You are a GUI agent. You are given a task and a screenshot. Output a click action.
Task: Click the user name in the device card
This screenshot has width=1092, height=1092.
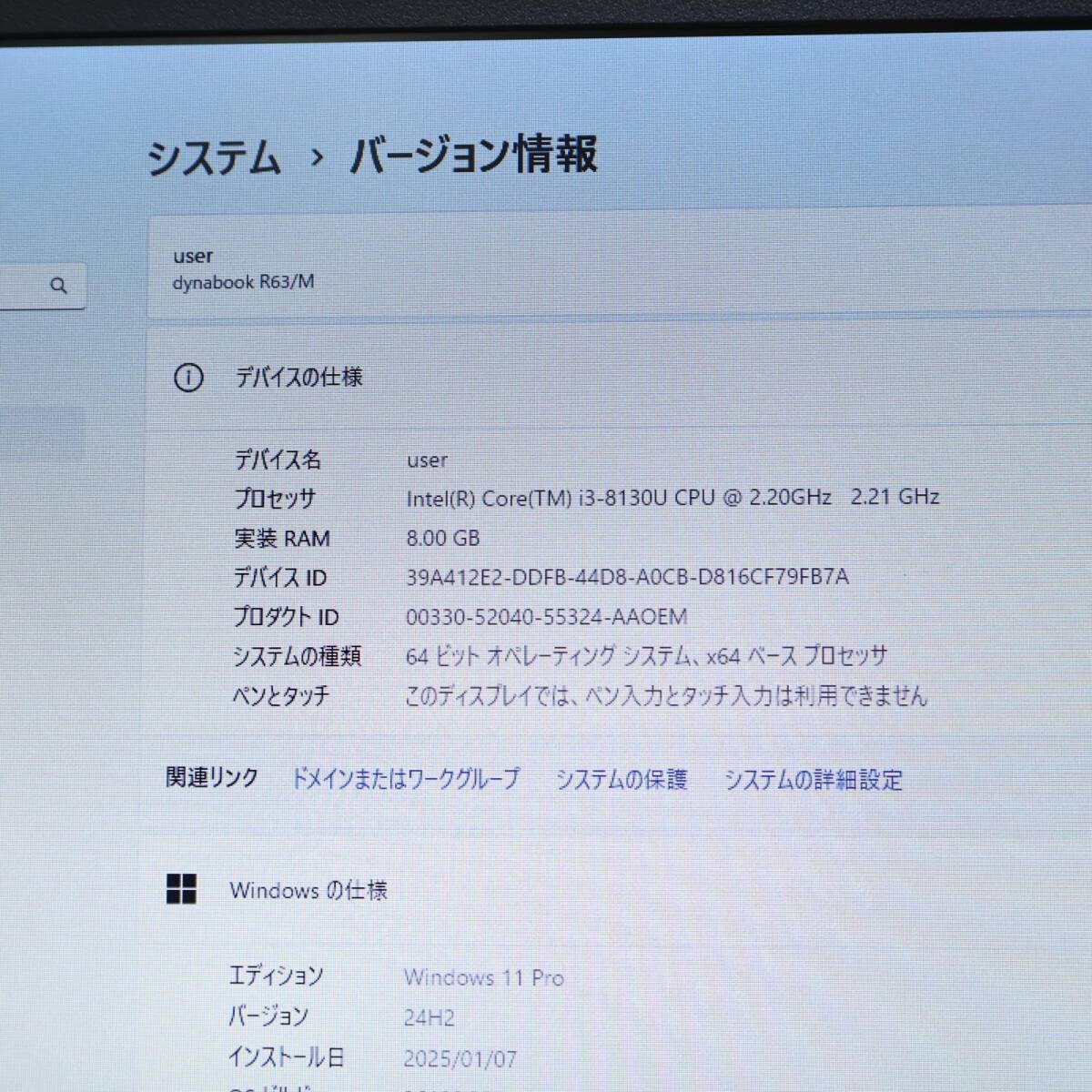point(193,256)
